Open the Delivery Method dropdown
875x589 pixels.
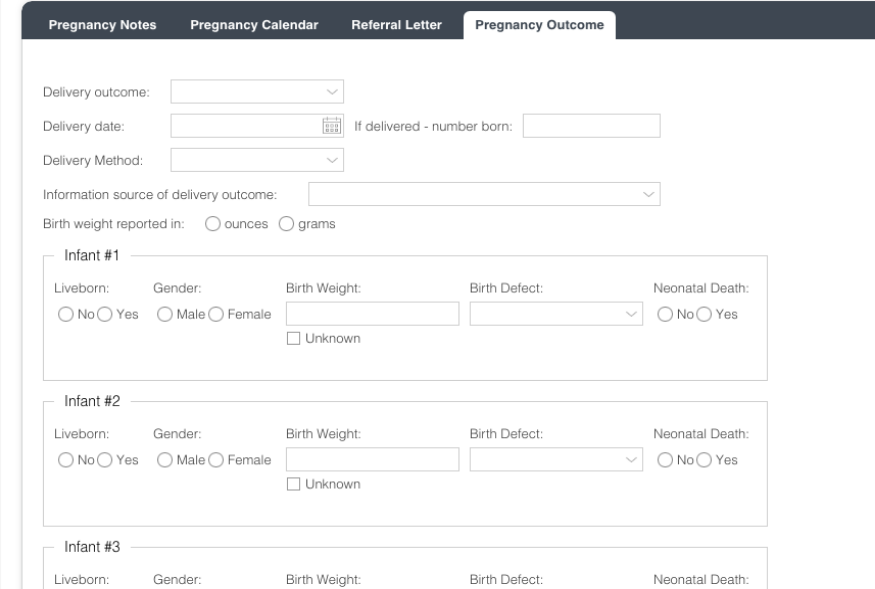(x=257, y=158)
